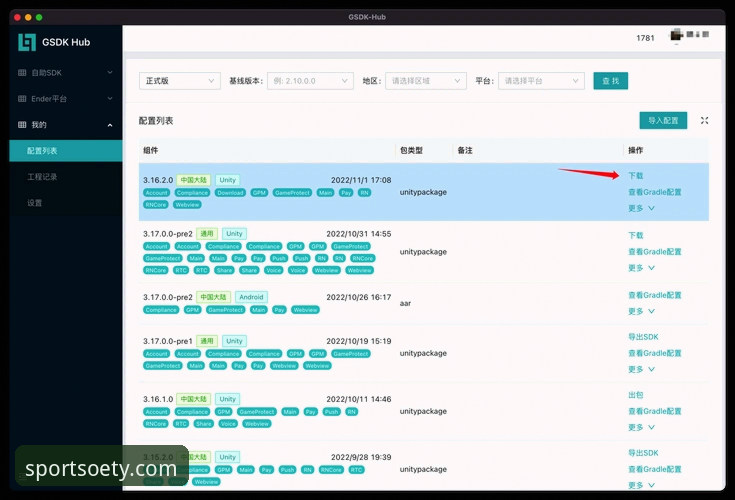This screenshot has width=735, height=500.
Task: Click 出包 for the 3.16.1.0 row
Action: click(x=636, y=395)
